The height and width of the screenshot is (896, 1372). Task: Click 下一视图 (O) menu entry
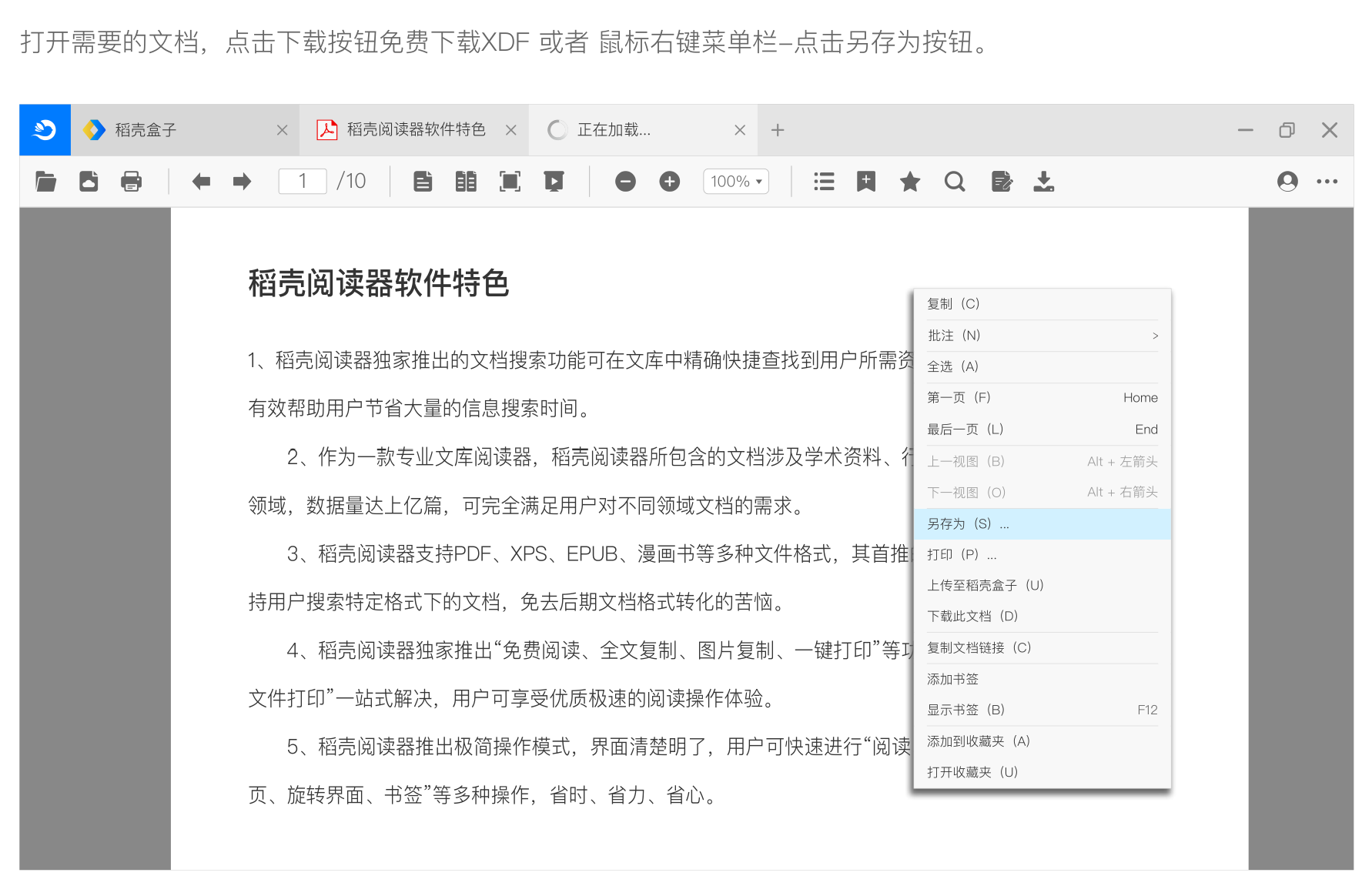tap(1042, 493)
